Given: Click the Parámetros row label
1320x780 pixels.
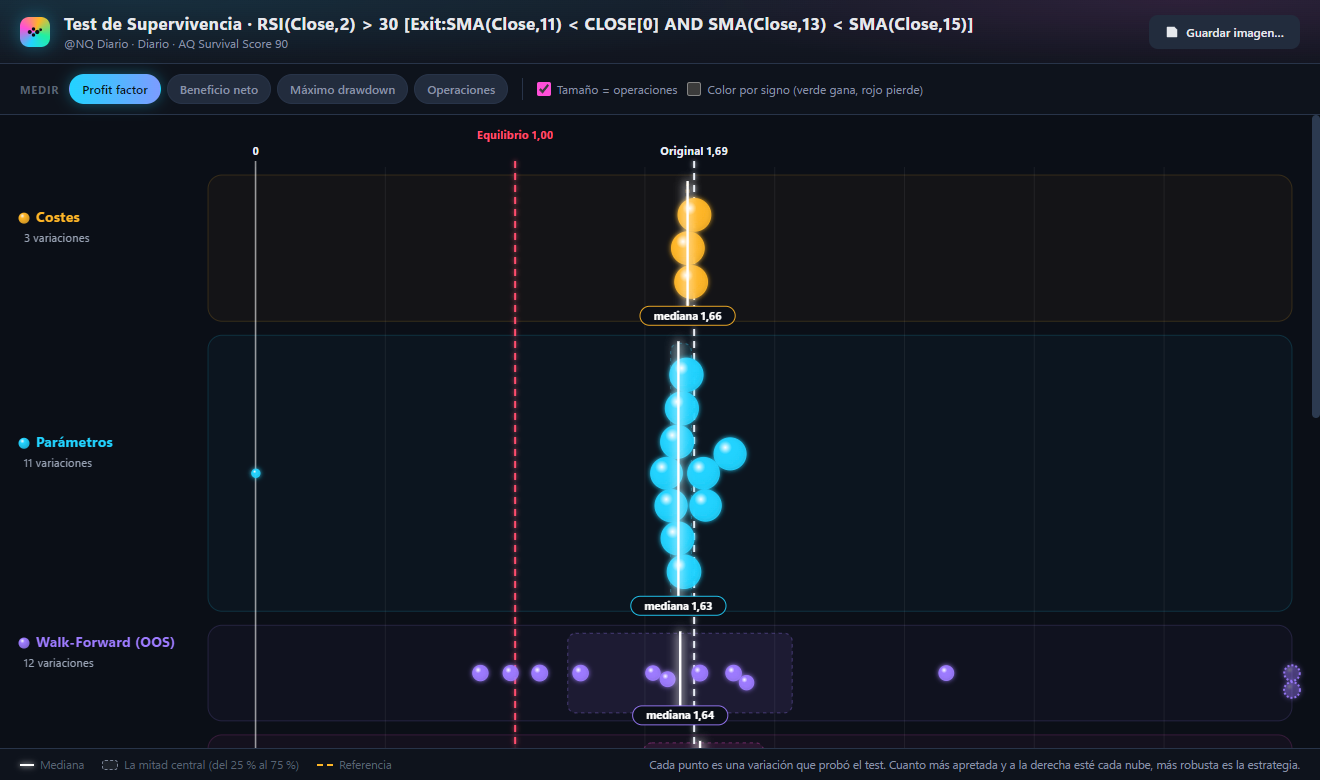Looking at the screenshot, I should click(74, 442).
